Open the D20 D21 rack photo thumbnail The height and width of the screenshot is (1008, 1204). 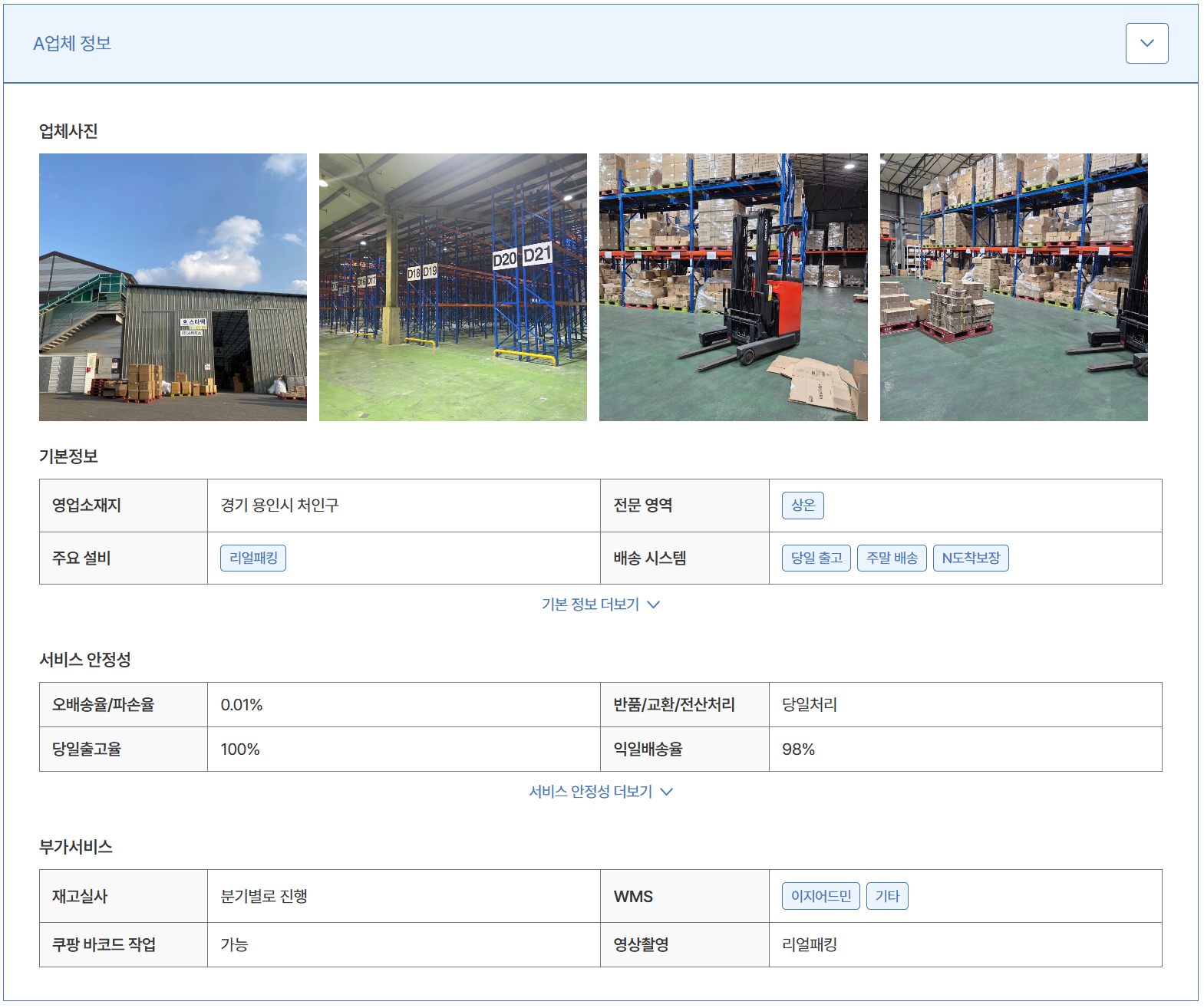click(453, 287)
